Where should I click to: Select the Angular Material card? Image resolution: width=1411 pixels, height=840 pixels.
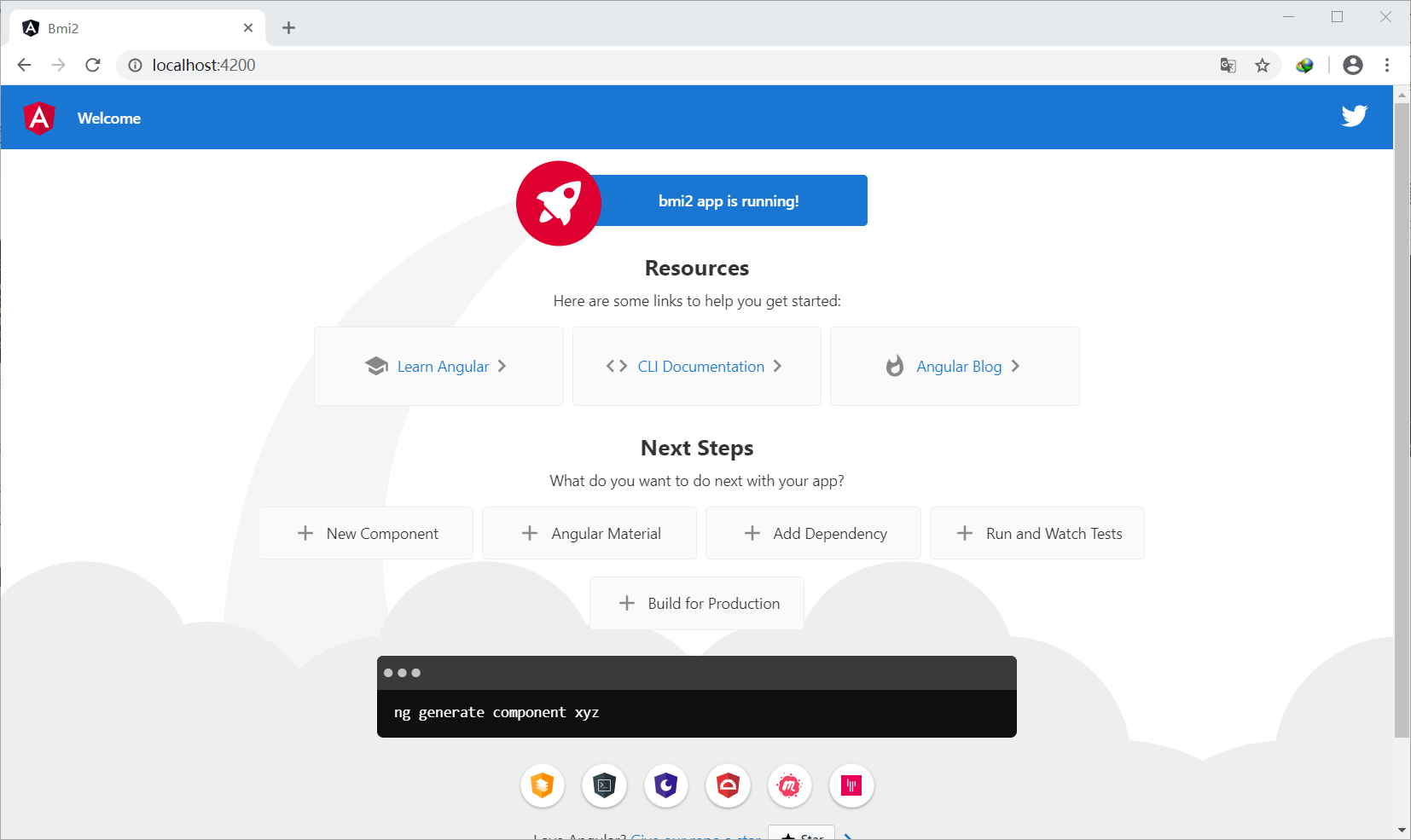point(589,533)
